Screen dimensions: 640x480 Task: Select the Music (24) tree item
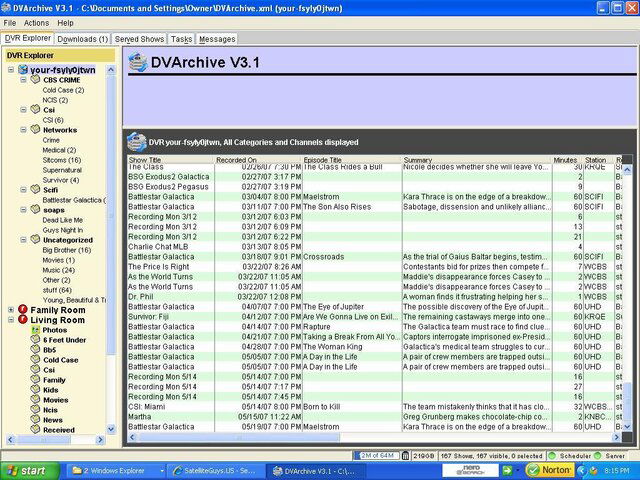[58, 270]
